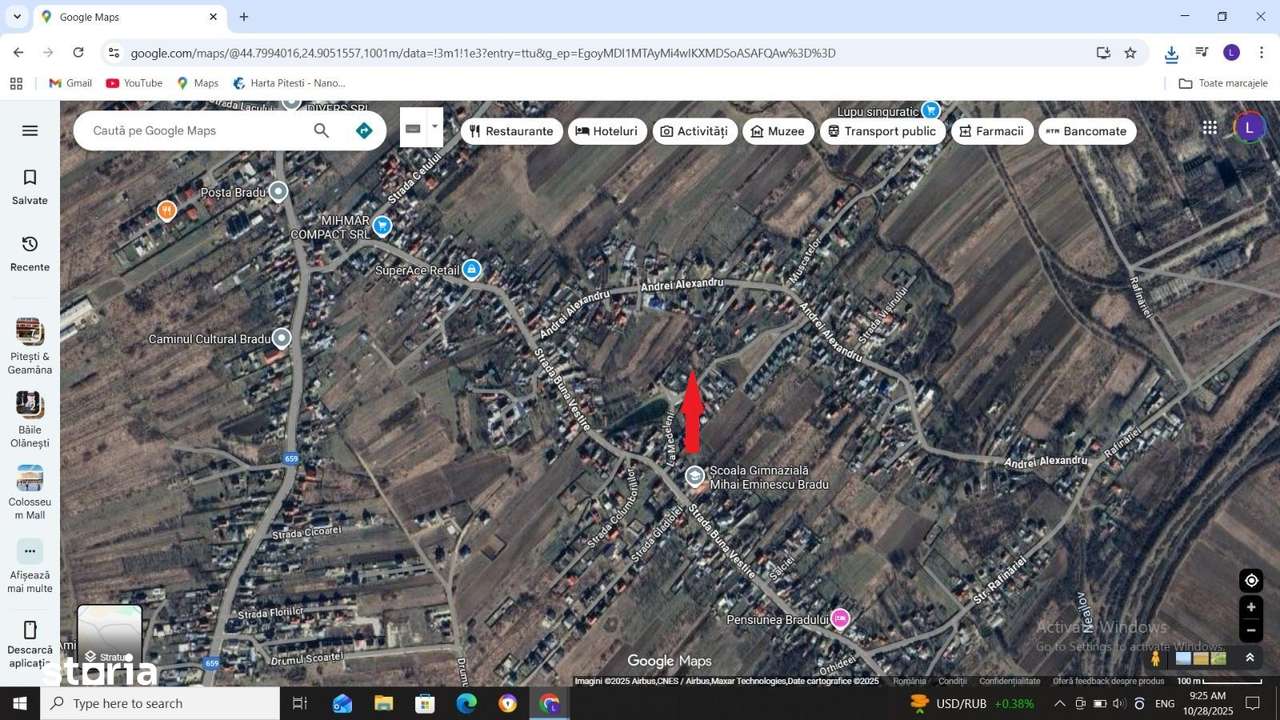Viewport: 1280px width, 720px height.
Task: Click the search magnifier icon
Action: 321,130
